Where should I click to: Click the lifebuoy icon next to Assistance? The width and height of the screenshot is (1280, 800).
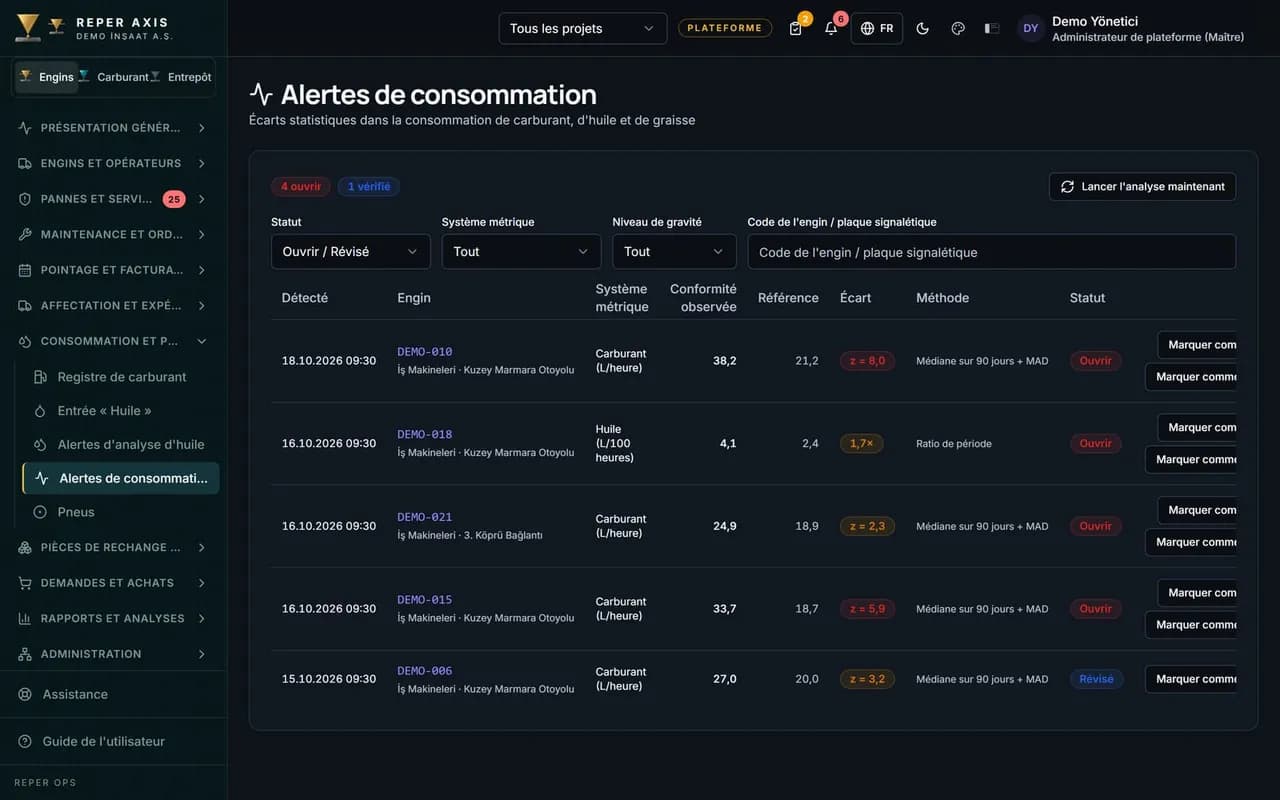[25, 694]
